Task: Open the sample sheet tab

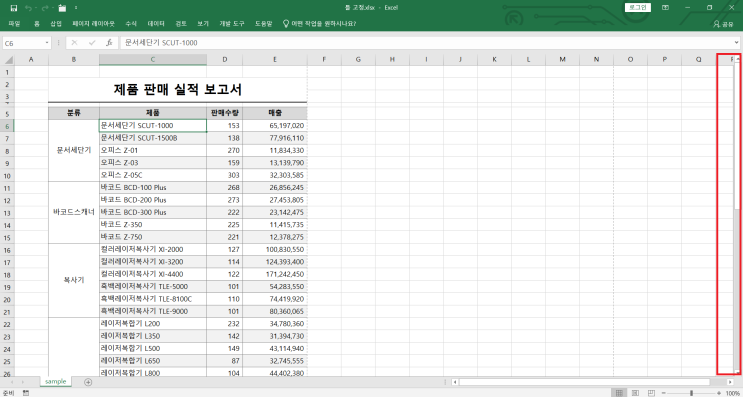Action: (55, 381)
